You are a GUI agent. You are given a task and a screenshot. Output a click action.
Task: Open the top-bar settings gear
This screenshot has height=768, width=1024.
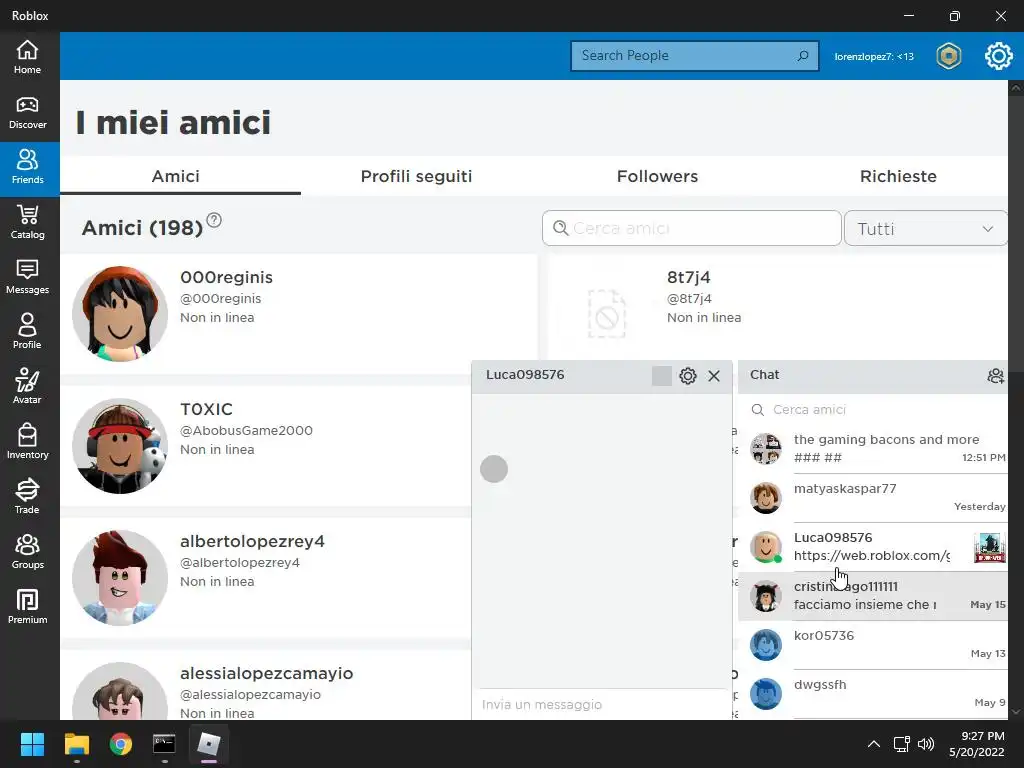(999, 56)
